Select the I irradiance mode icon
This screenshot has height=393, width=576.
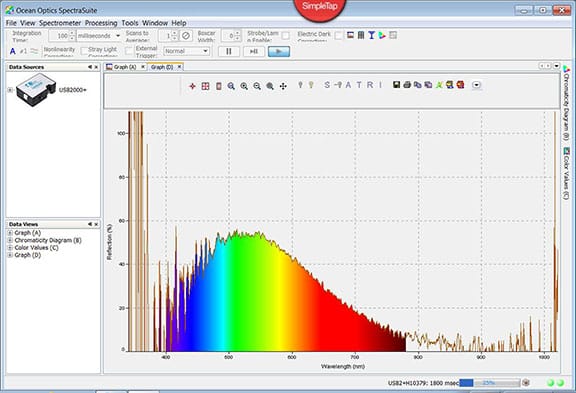coord(381,85)
